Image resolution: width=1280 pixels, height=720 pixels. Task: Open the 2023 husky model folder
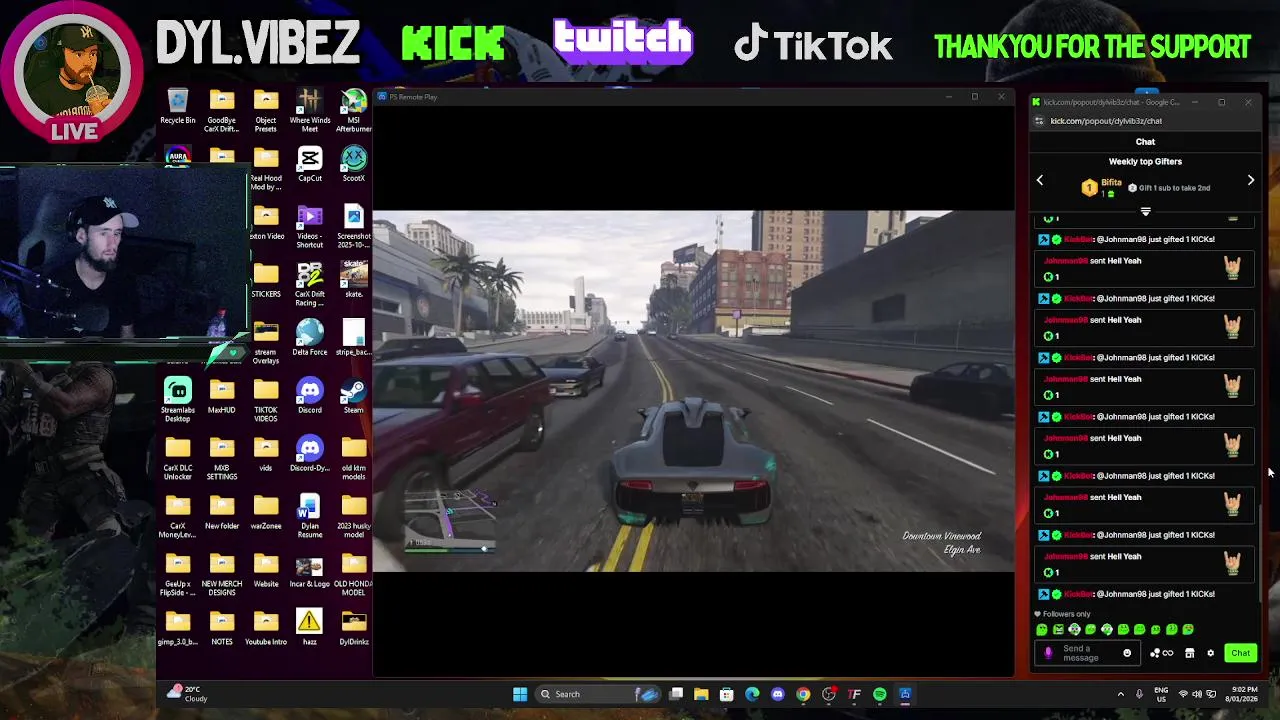coord(354,516)
